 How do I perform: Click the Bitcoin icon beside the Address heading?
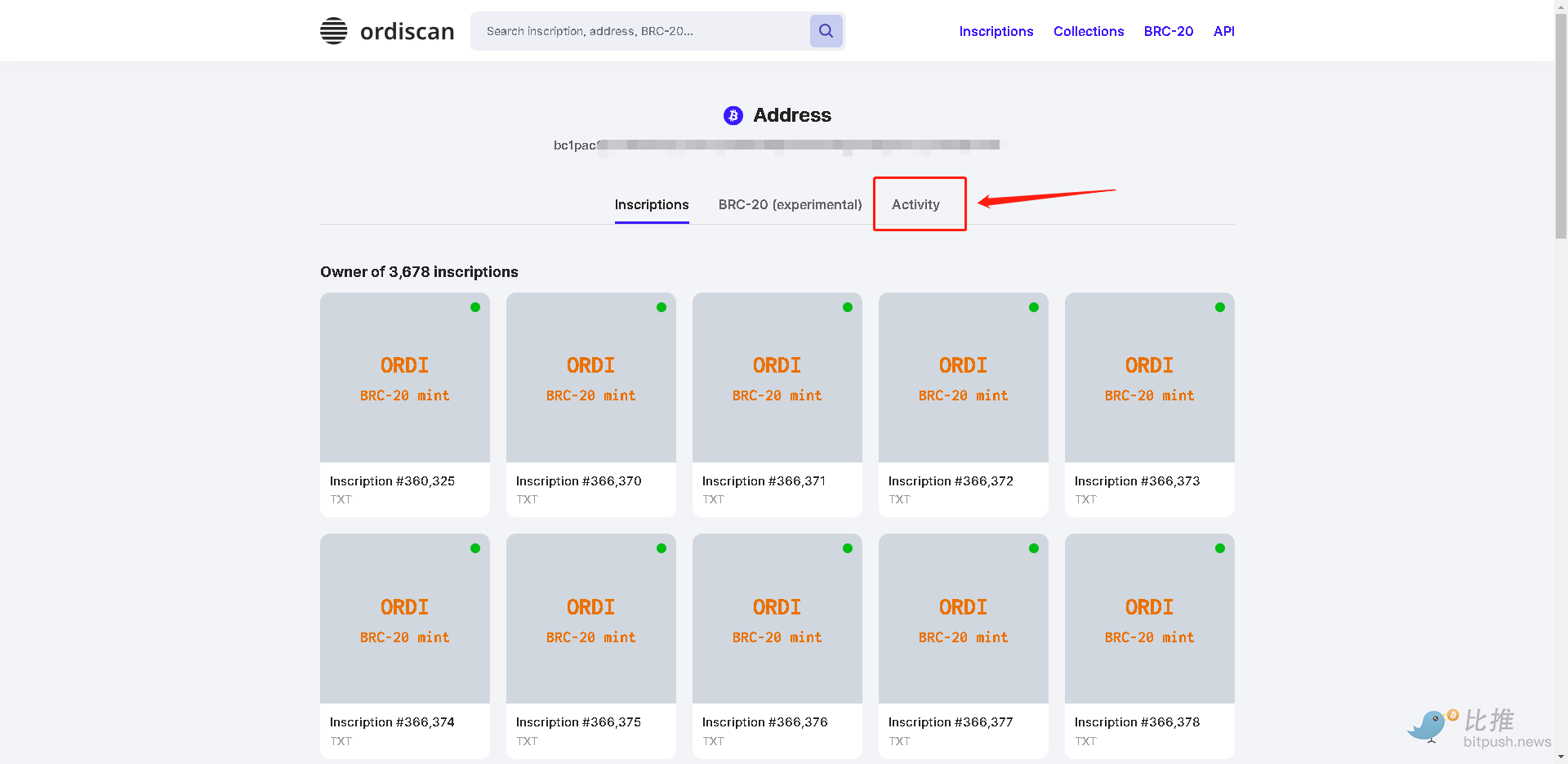733,115
